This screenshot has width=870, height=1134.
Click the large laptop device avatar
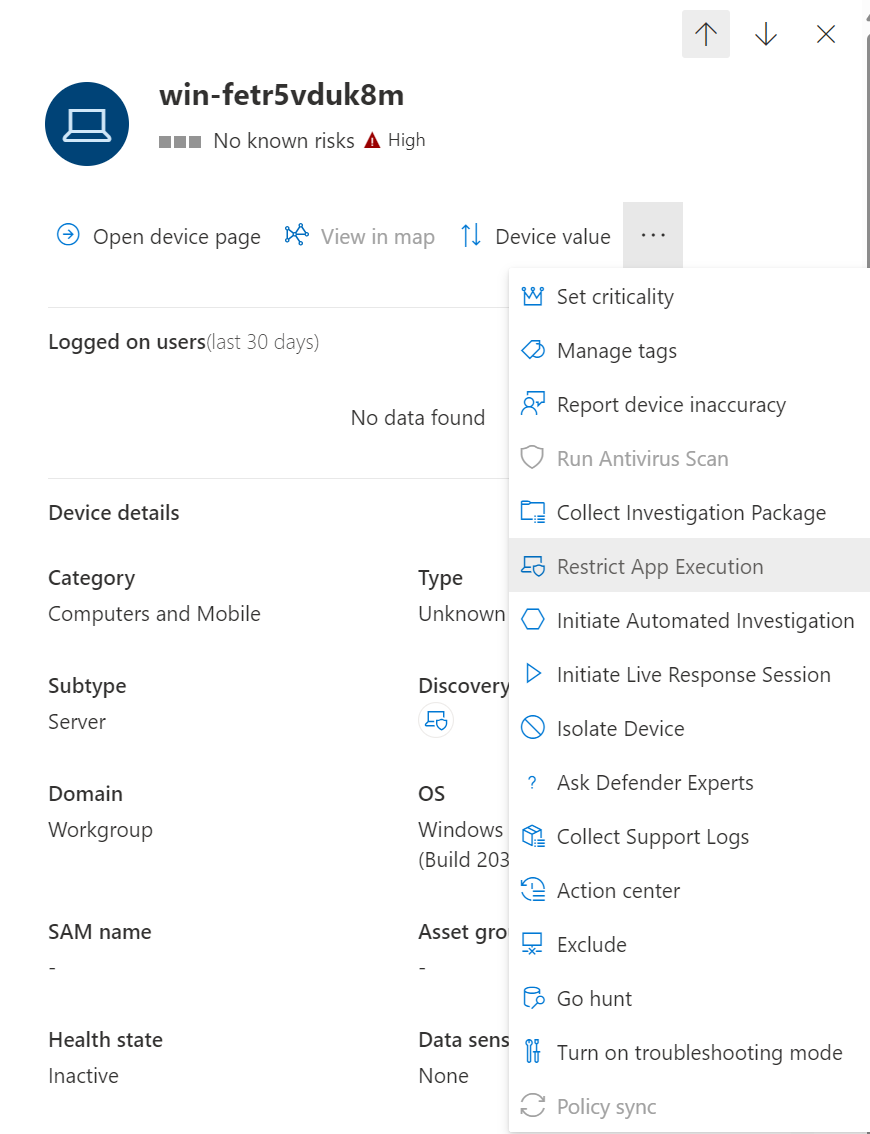pos(87,124)
